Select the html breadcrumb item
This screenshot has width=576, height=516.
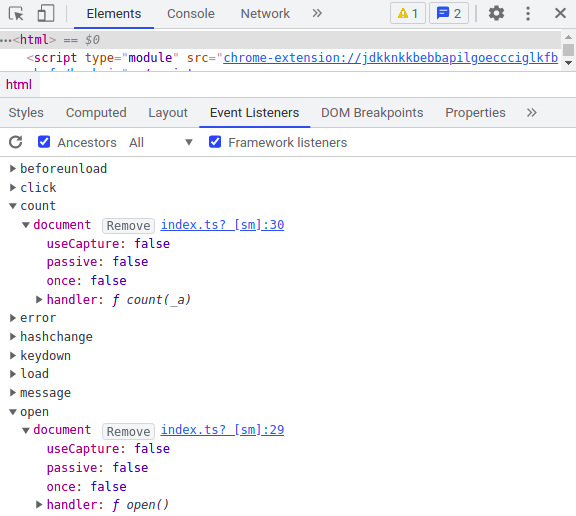point(19,84)
